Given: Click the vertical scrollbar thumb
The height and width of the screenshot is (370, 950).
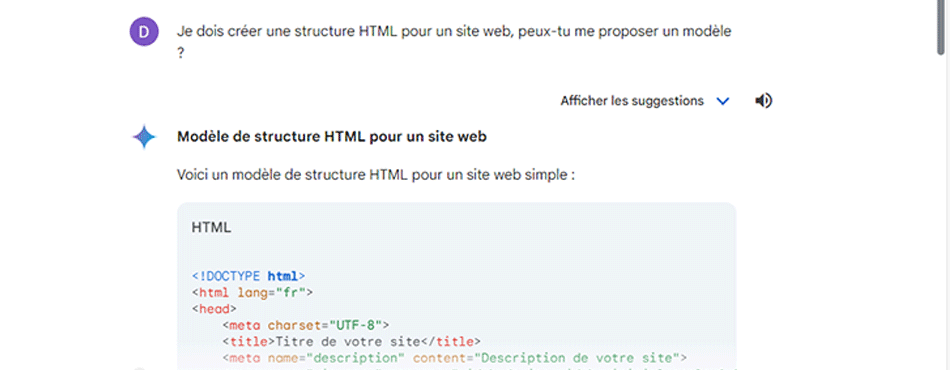Looking at the screenshot, I should point(943,27).
